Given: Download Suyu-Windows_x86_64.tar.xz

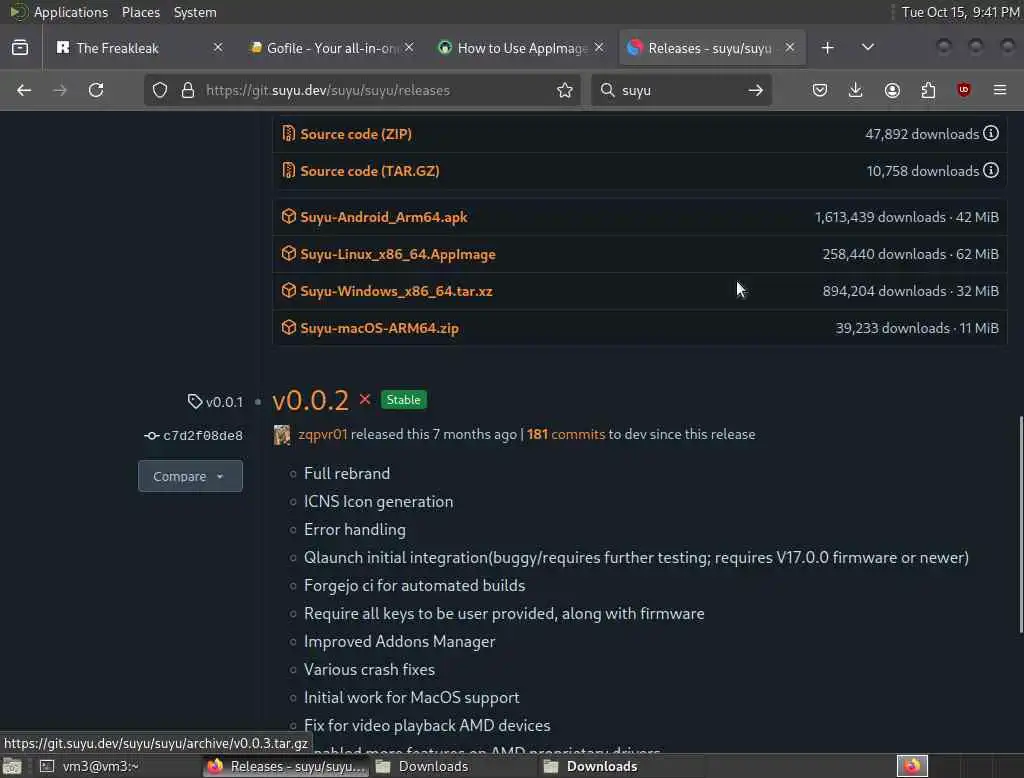Looking at the screenshot, I should (x=396, y=291).
